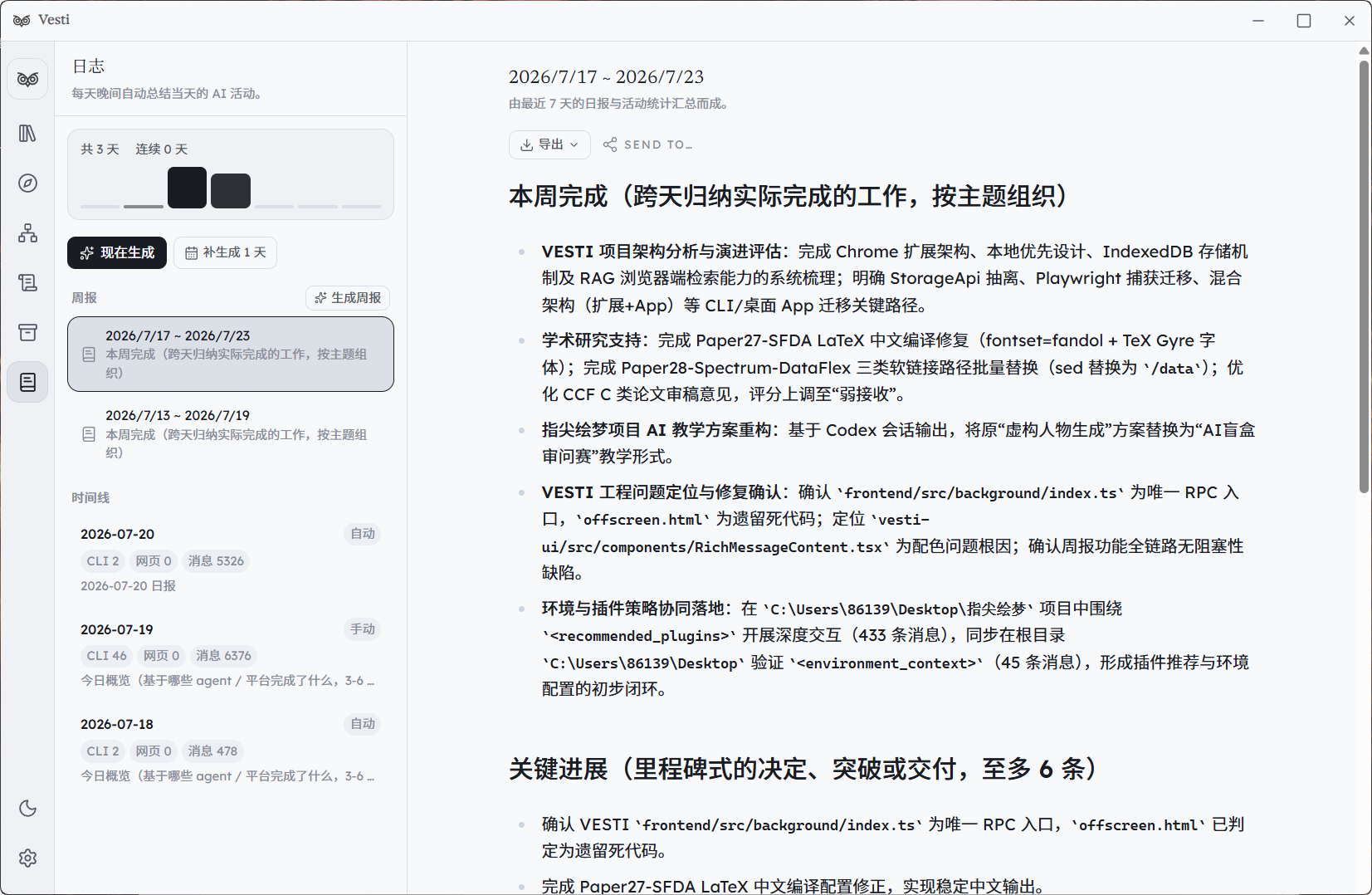
Task: Click the 连续 0 天 streak label
Action: tap(162, 149)
